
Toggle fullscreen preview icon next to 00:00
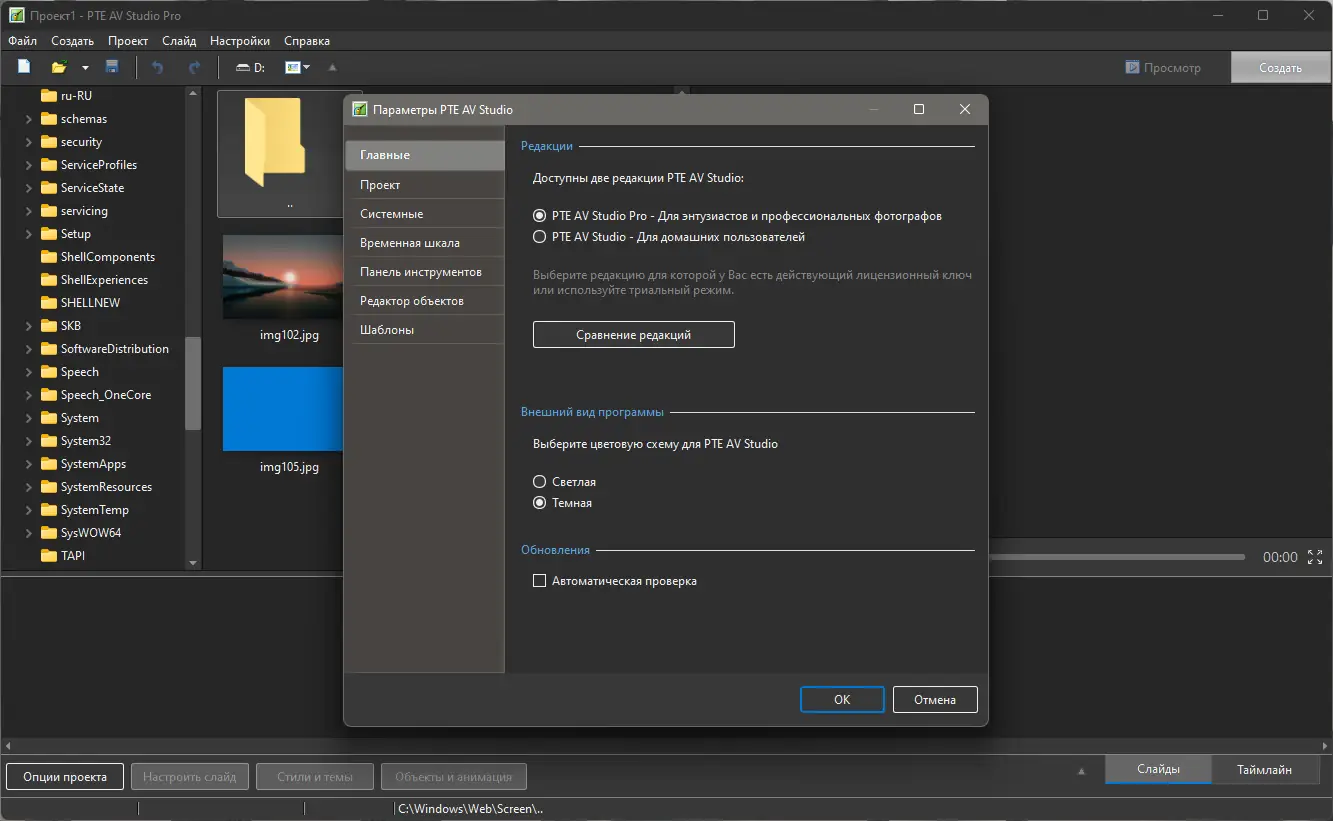click(1315, 557)
